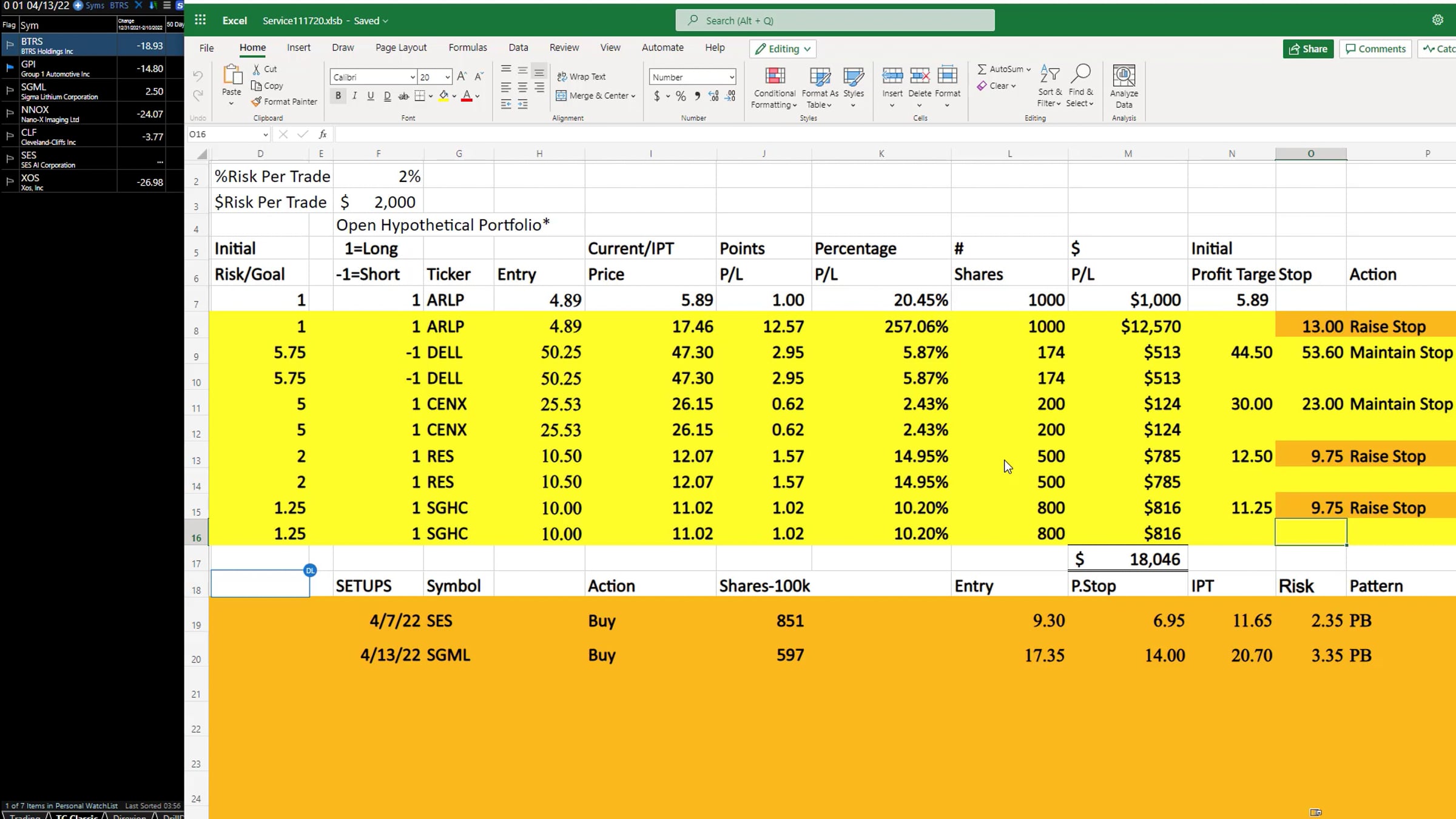
Task: Toggle Double Underline formatting
Action: pos(387,96)
